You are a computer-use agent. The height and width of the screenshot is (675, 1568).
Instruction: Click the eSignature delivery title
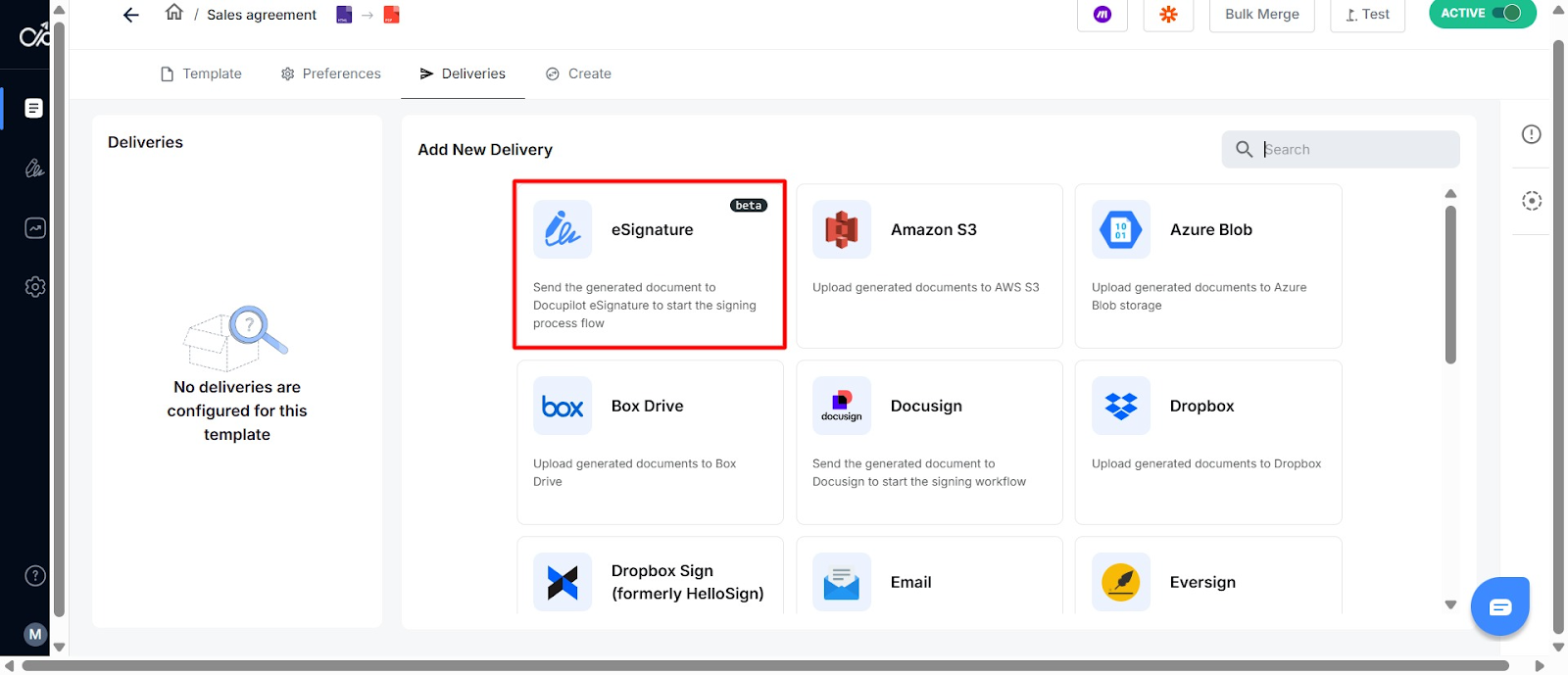point(653,229)
